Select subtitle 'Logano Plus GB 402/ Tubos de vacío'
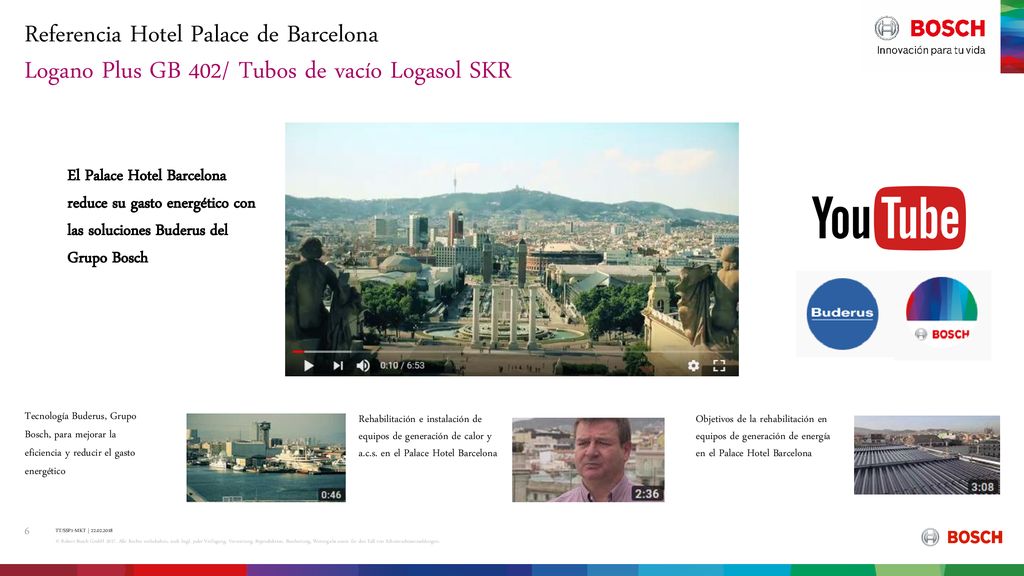This screenshot has height=576, width=1024. (x=268, y=71)
